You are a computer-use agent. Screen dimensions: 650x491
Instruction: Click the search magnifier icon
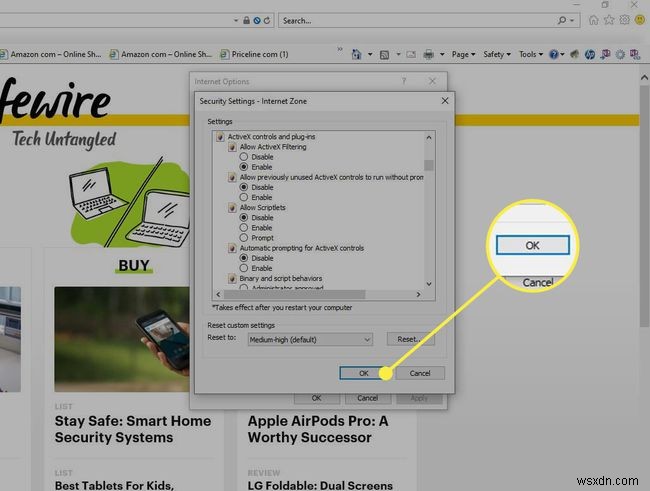coord(562,20)
